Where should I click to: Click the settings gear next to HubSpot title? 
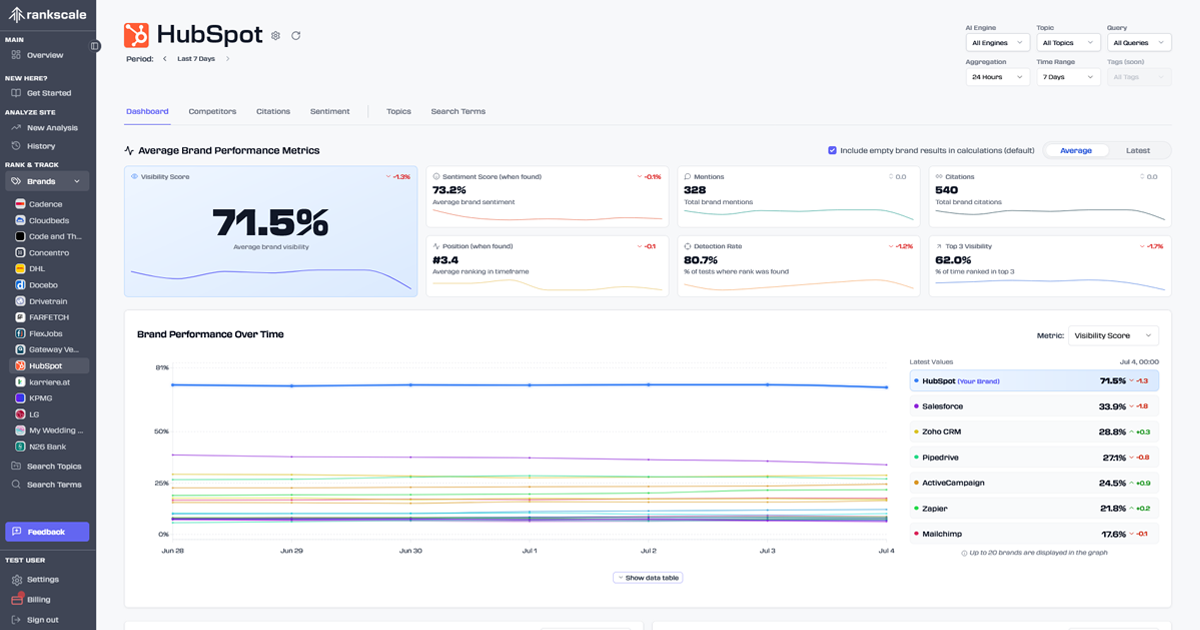(275, 35)
